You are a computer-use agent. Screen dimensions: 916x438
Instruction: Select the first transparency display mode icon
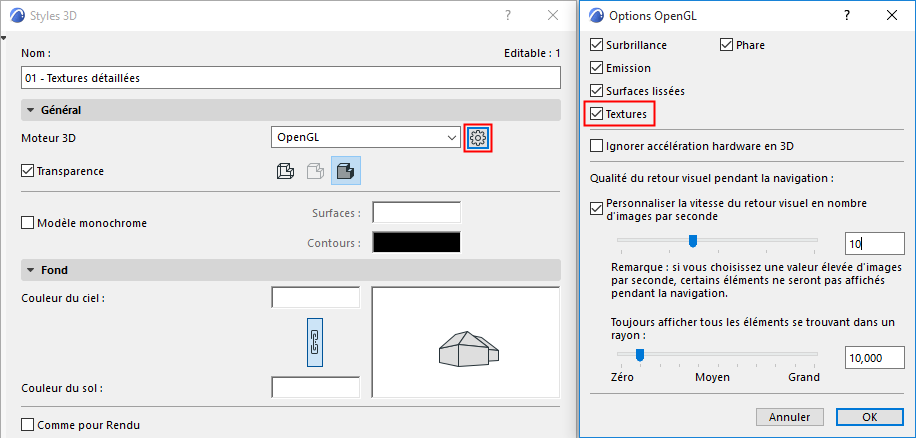coord(284,171)
